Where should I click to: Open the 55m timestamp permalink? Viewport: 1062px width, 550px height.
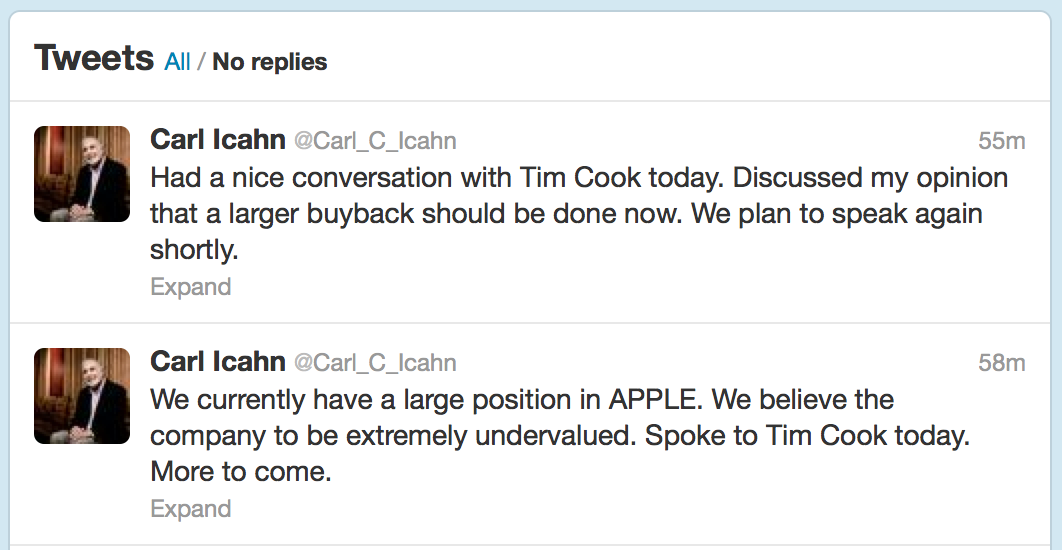[1001, 141]
